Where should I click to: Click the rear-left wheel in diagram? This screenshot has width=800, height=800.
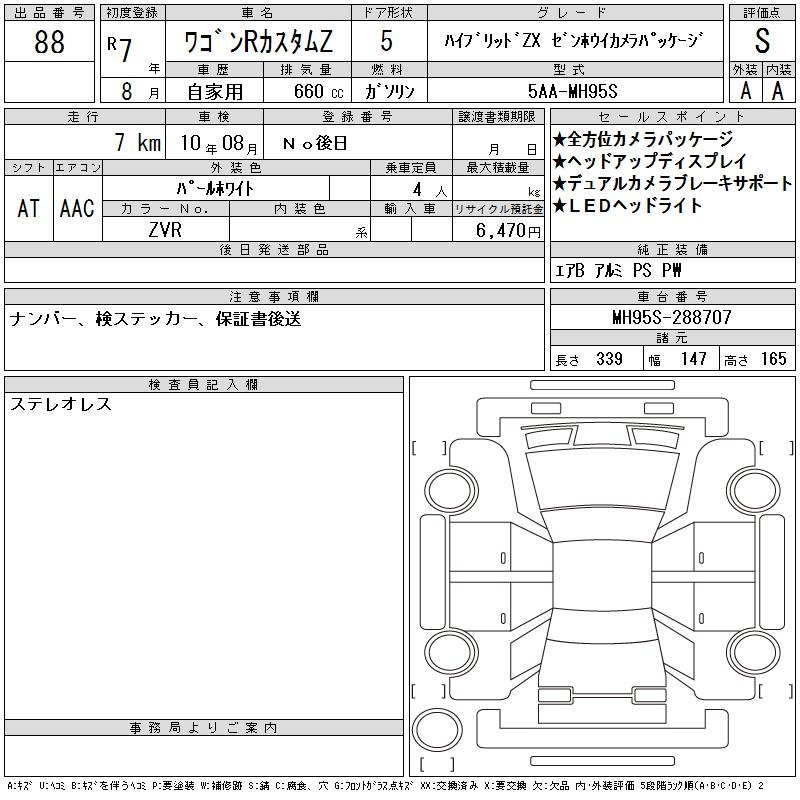point(451,653)
